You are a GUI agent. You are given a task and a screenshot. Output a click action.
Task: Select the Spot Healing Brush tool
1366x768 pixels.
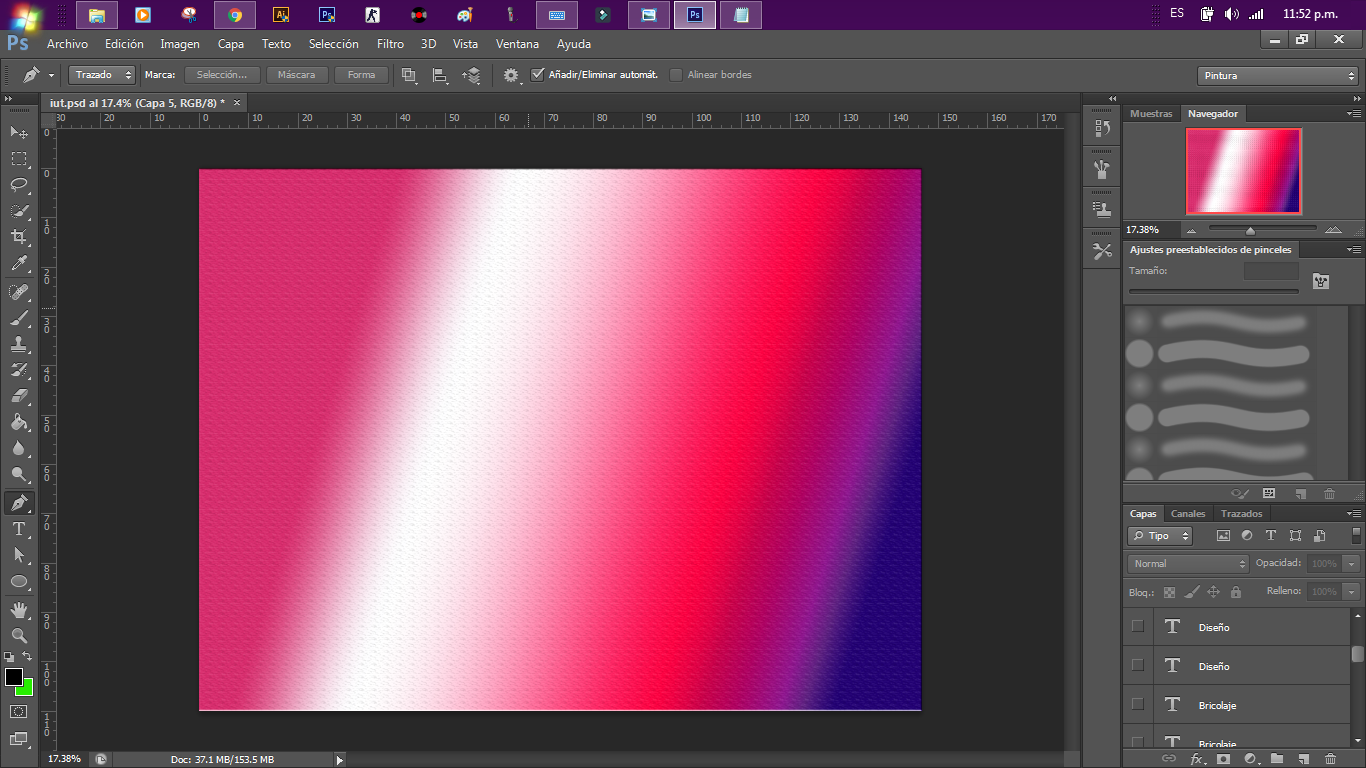click(19, 292)
